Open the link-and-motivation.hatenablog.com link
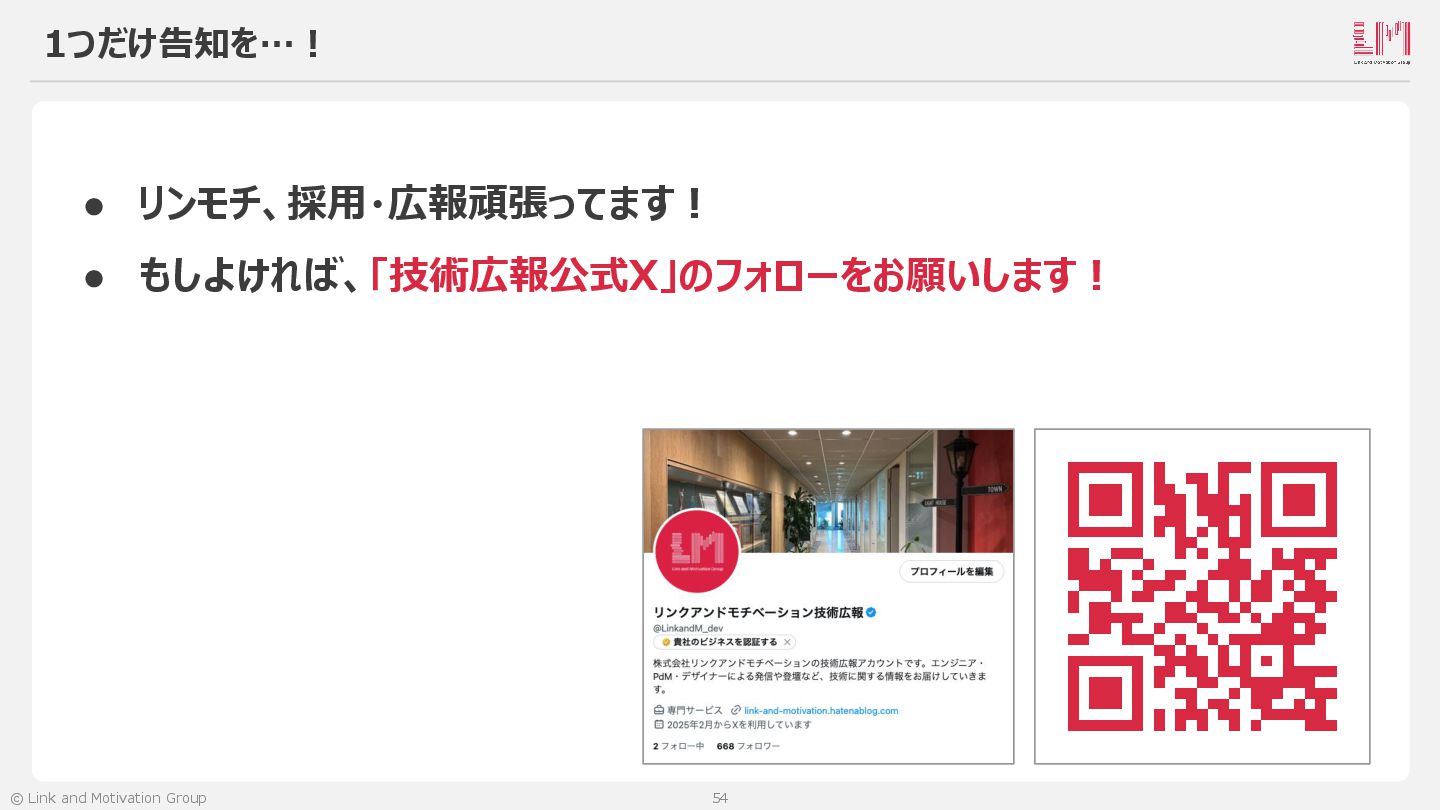Screen dimensions: 1440x810 pos(821,711)
